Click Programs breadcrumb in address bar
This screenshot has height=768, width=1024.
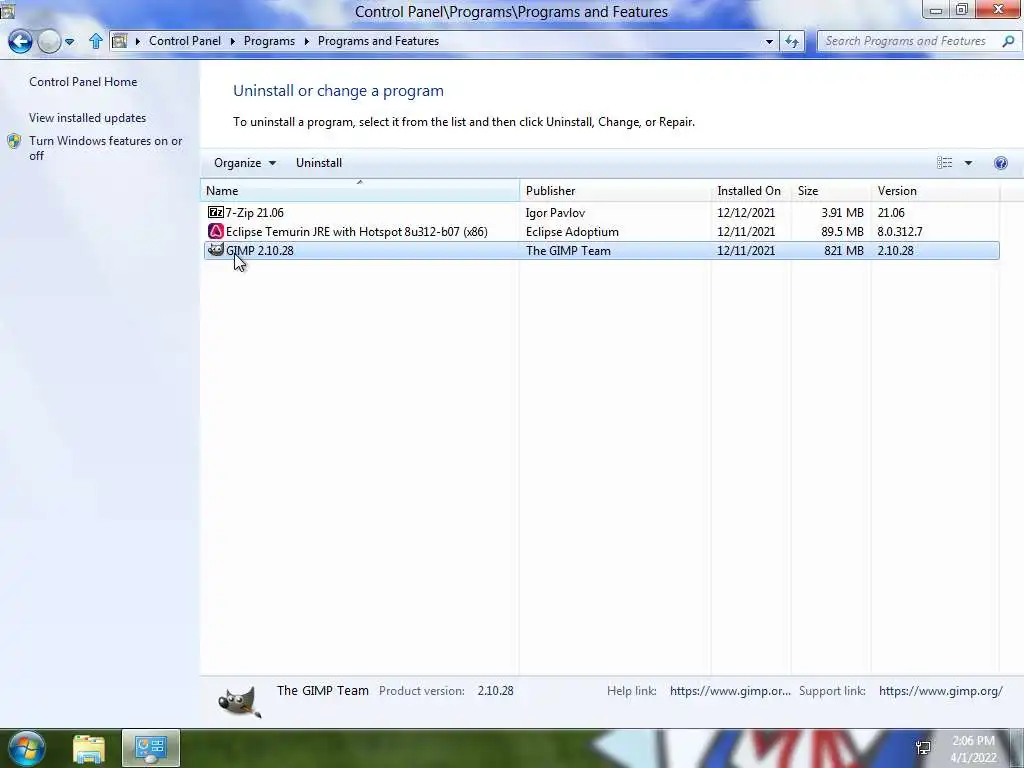point(269,40)
